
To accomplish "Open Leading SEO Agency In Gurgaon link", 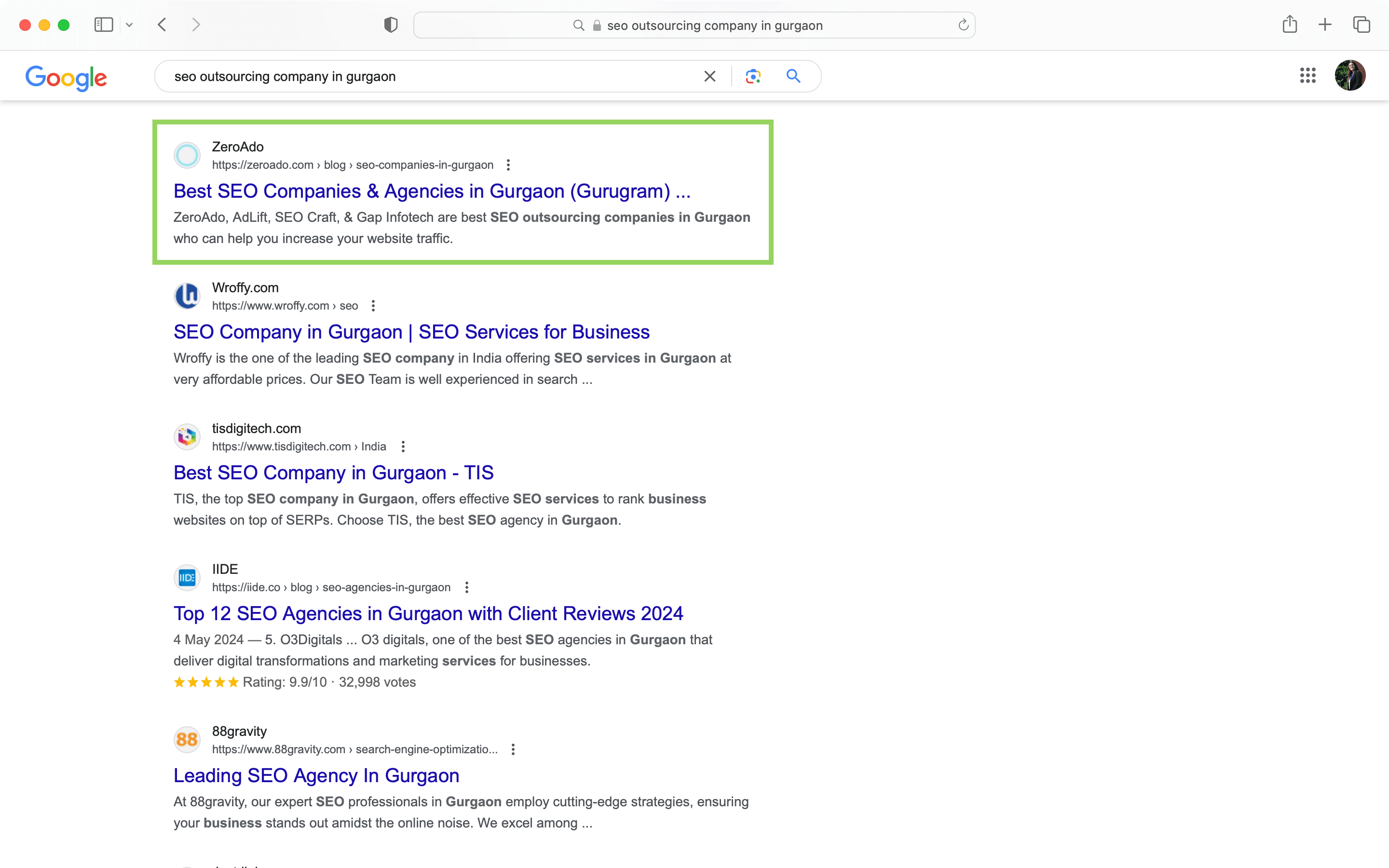I will (316, 775).
